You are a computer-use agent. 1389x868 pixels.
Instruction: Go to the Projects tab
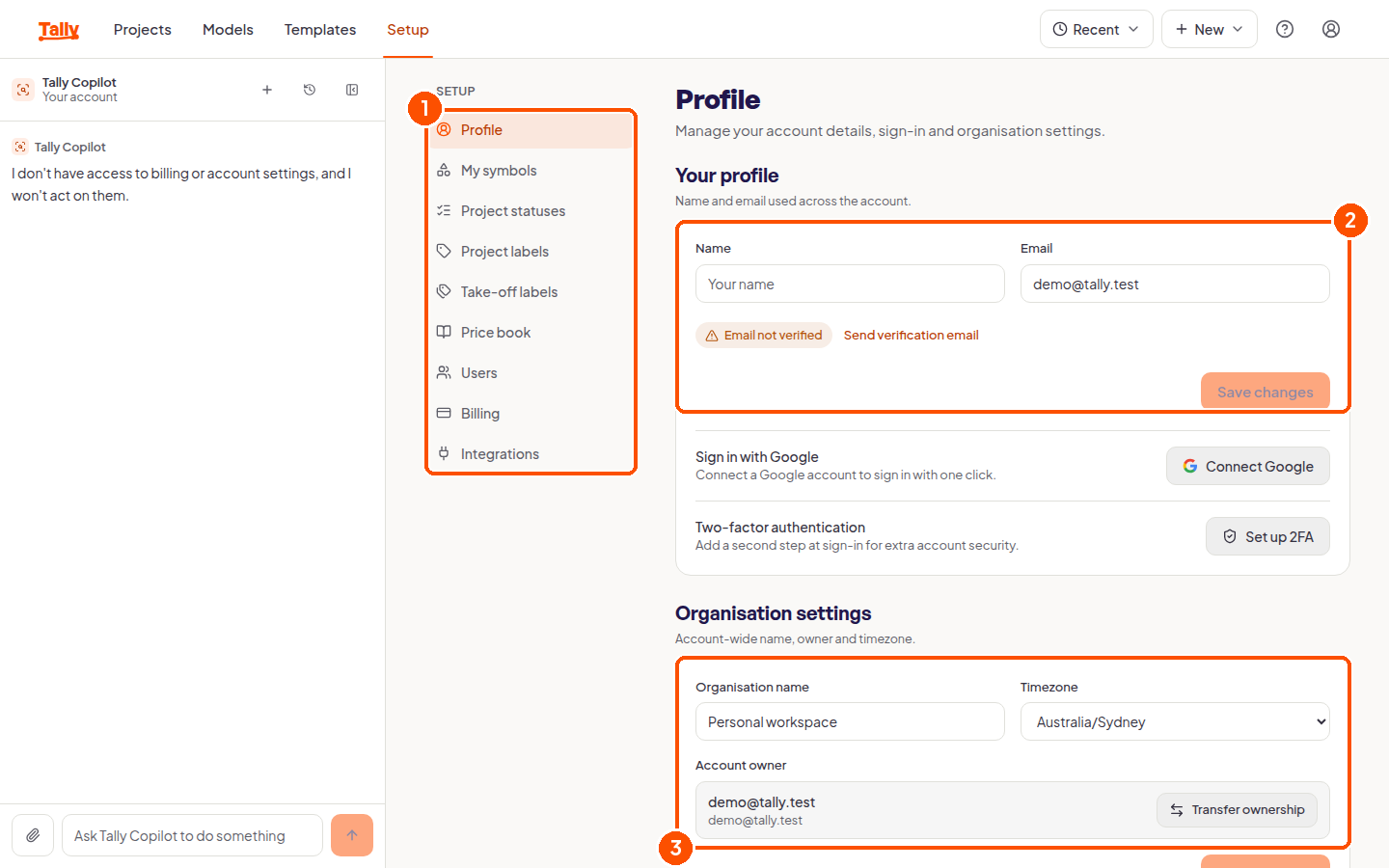pyautogui.click(x=143, y=30)
